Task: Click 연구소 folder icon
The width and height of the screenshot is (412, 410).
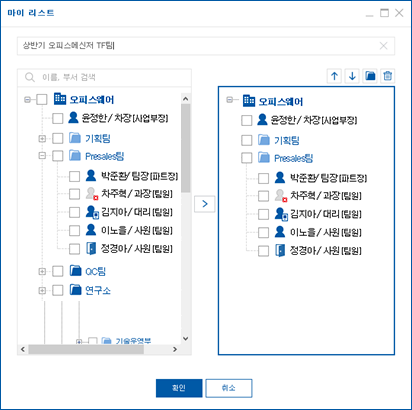Action: 75,290
